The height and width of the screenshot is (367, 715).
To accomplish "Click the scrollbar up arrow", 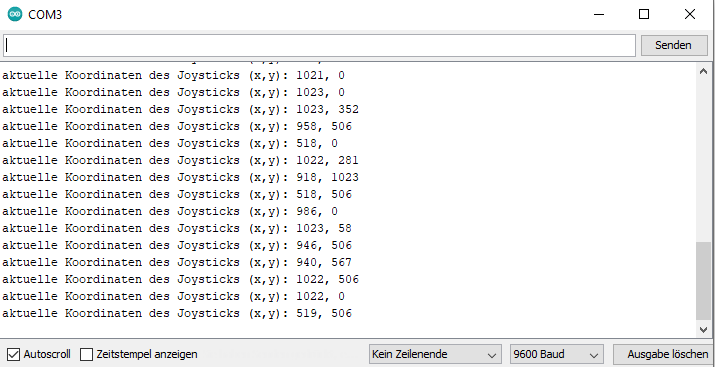I will coord(703,71).
